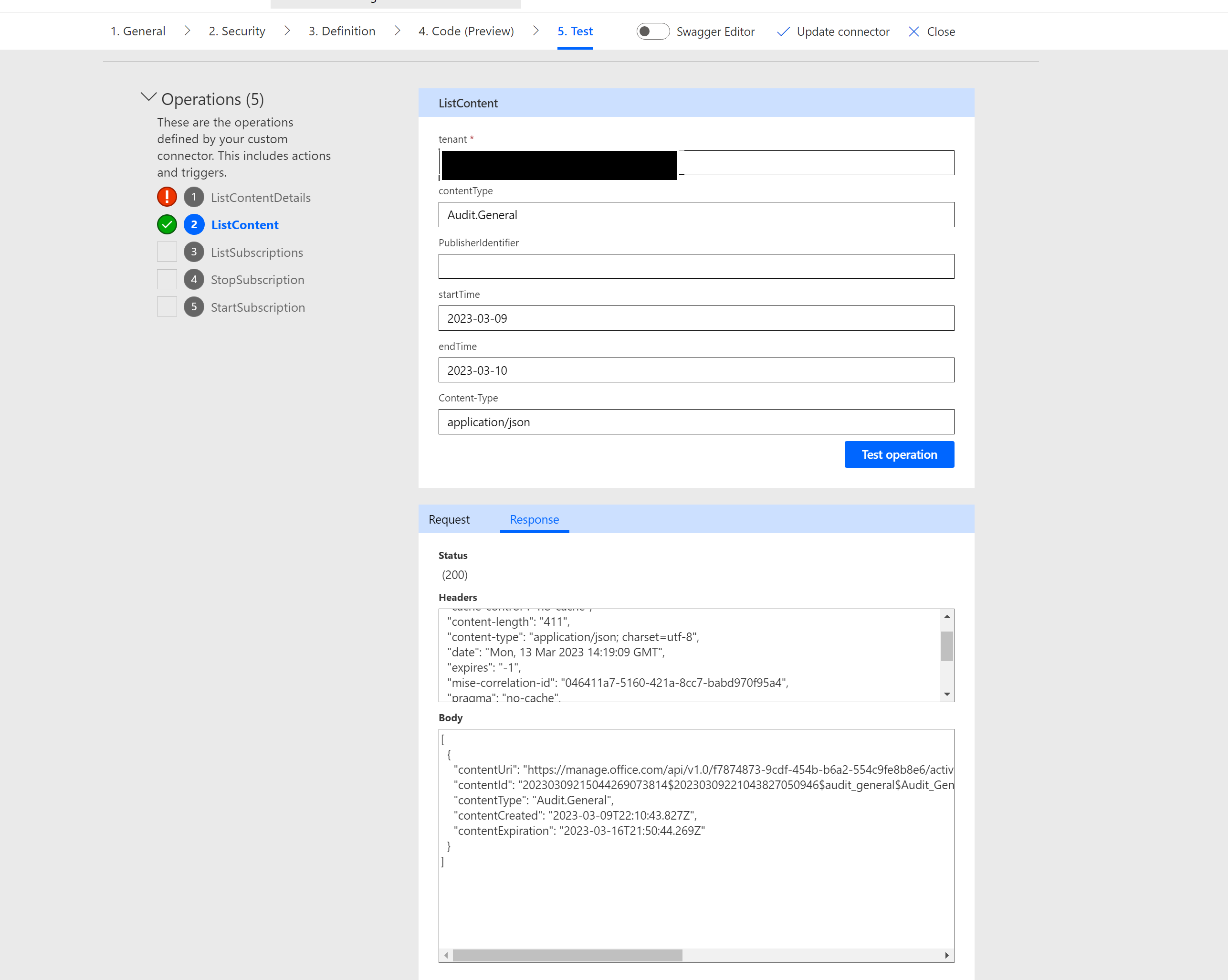This screenshot has height=980, width=1228.
Task: Switch to the Request tab
Action: (449, 519)
